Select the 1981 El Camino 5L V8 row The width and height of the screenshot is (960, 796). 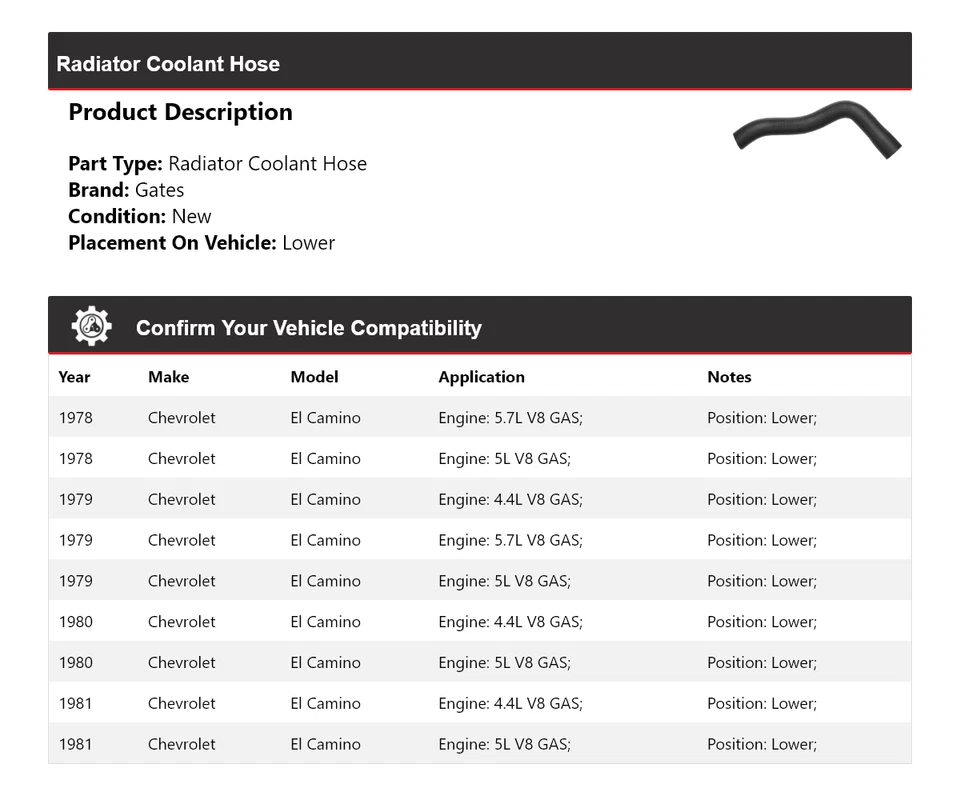coord(479,744)
